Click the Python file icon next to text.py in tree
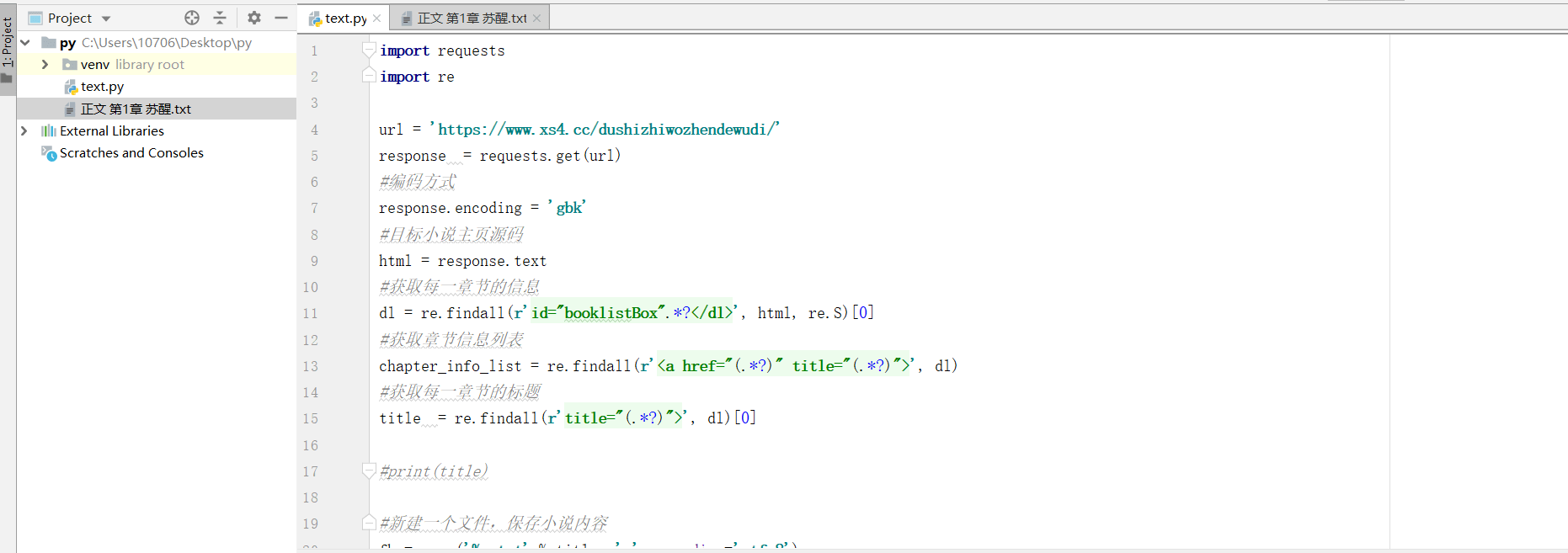The image size is (1568, 553). (71, 87)
